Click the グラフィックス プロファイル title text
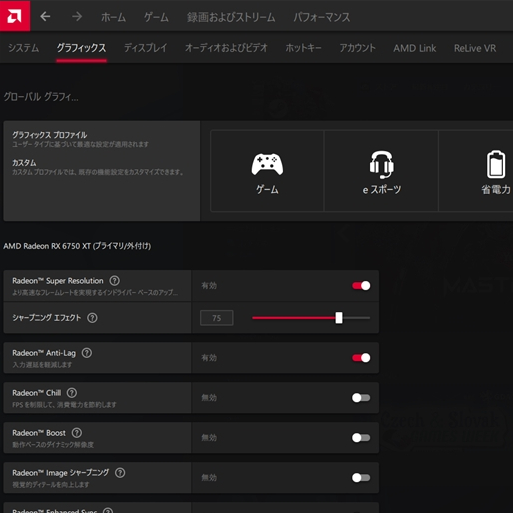 click(50, 135)
